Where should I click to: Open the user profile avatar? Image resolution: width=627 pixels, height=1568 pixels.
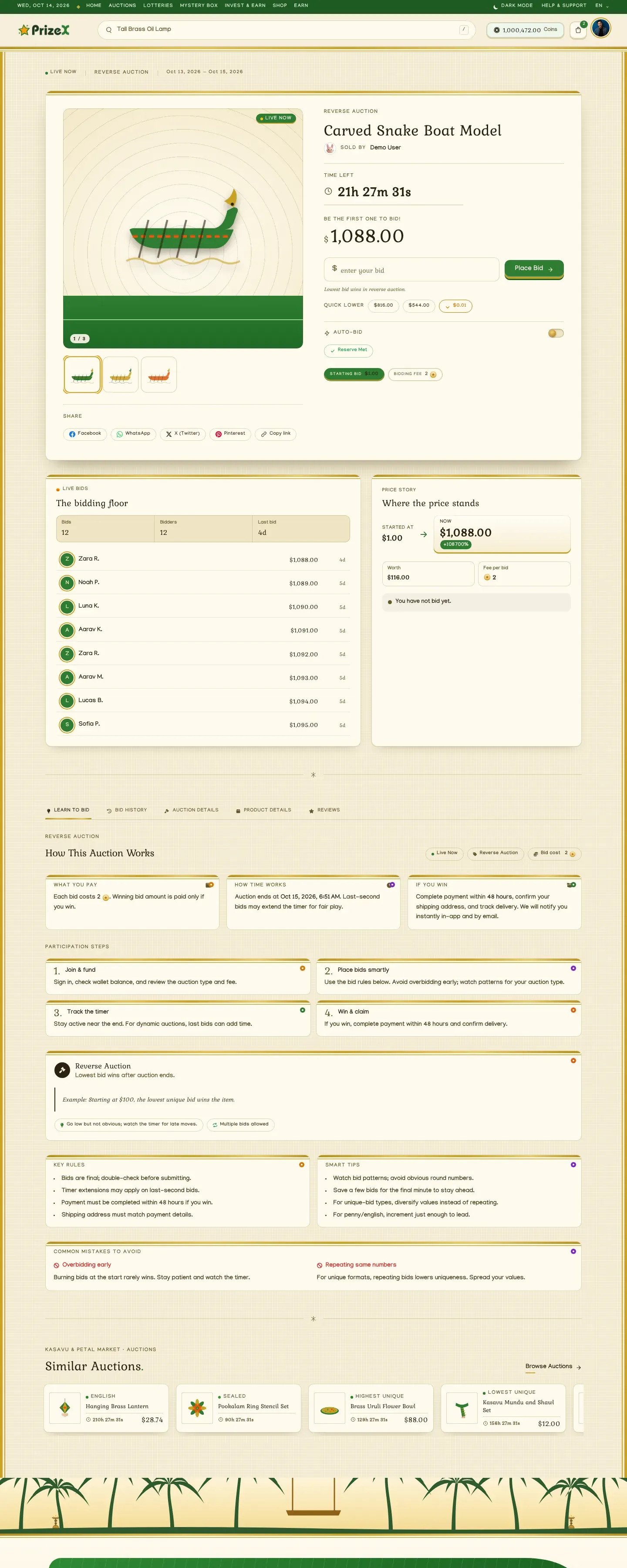pyautogui.click(x=601, y=29)
